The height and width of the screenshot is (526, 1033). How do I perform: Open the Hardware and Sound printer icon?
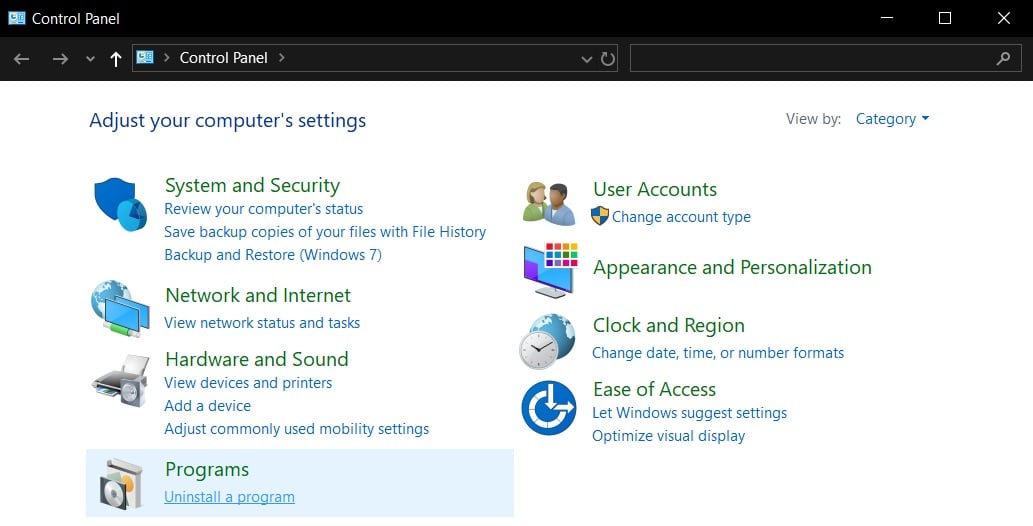pyautogui.click(x=121, y=380)
